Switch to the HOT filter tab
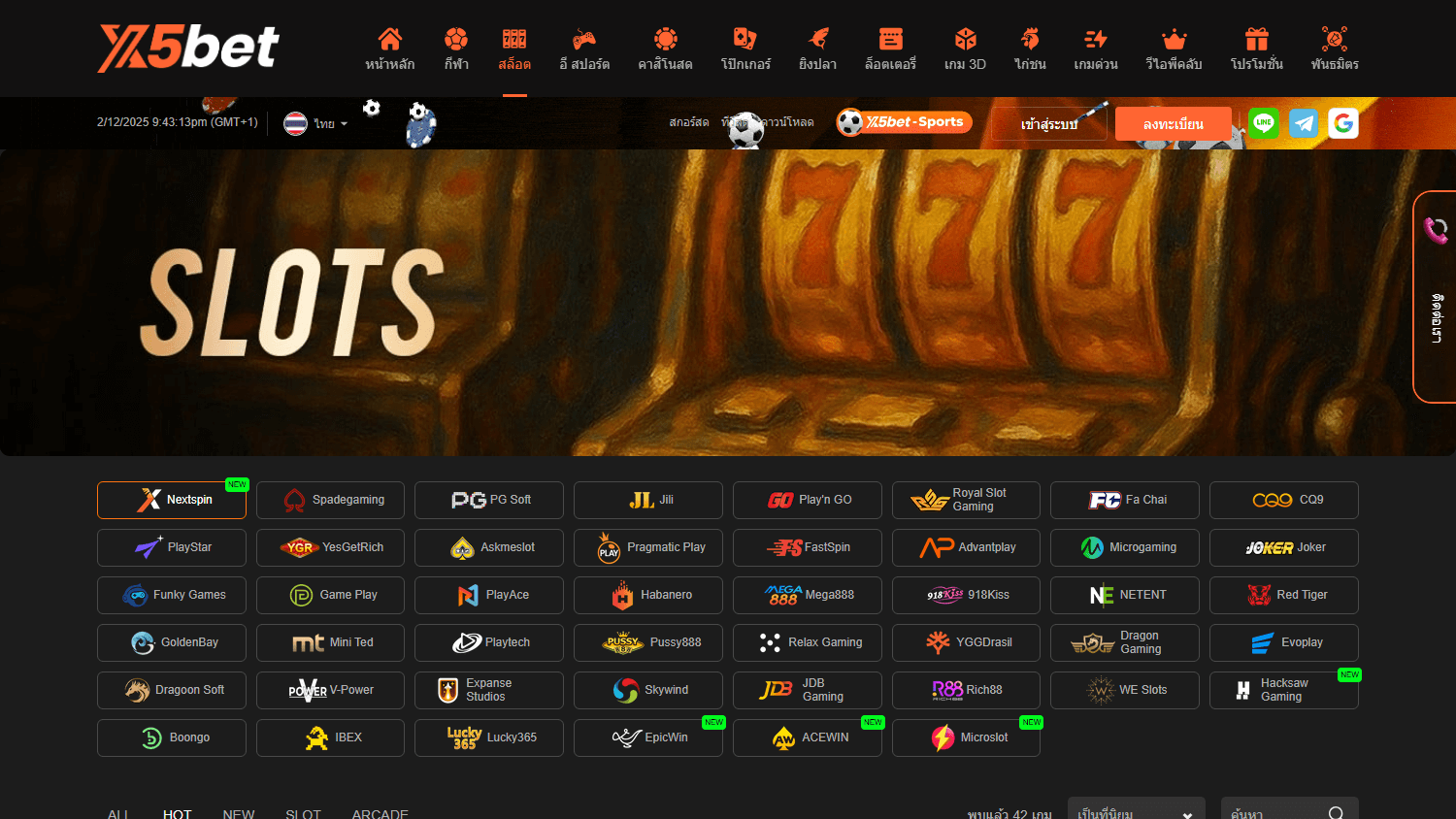This screenshot has height=819, width=1456. (177, 814)
